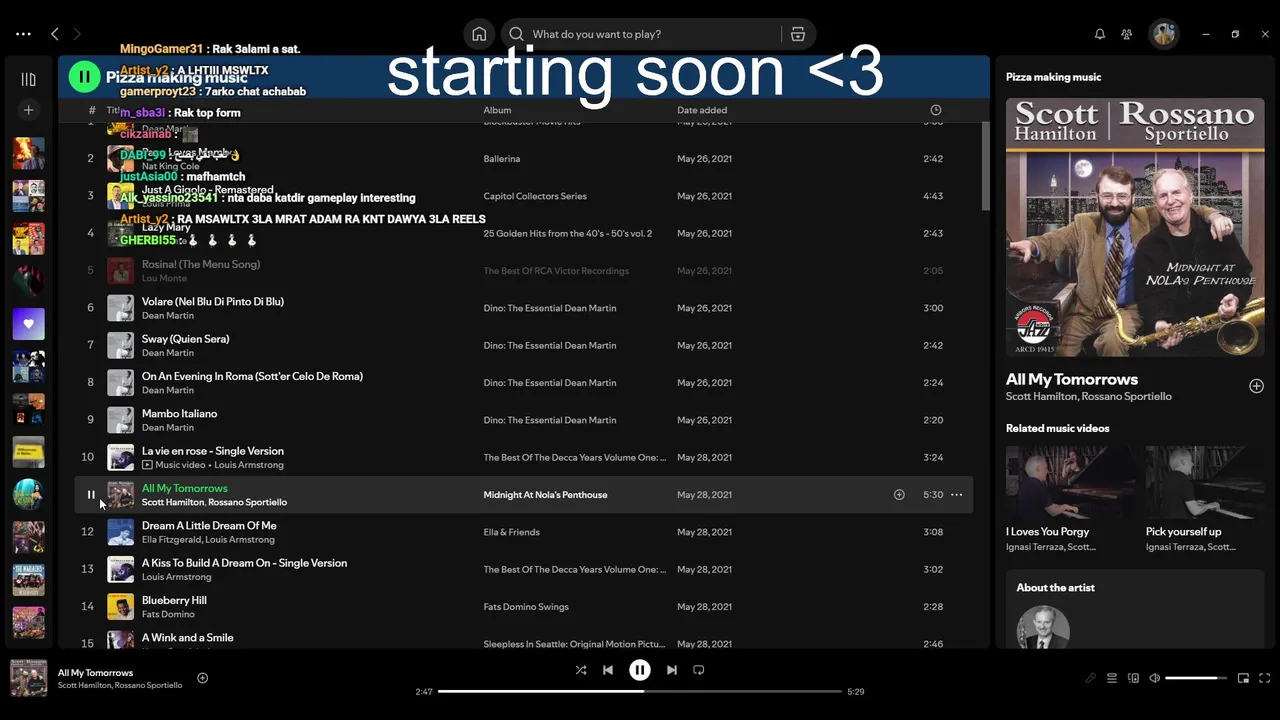Viewport: 1280px width, 720px height.
Task: Open notifications bell
Action: click(1100, 34)
